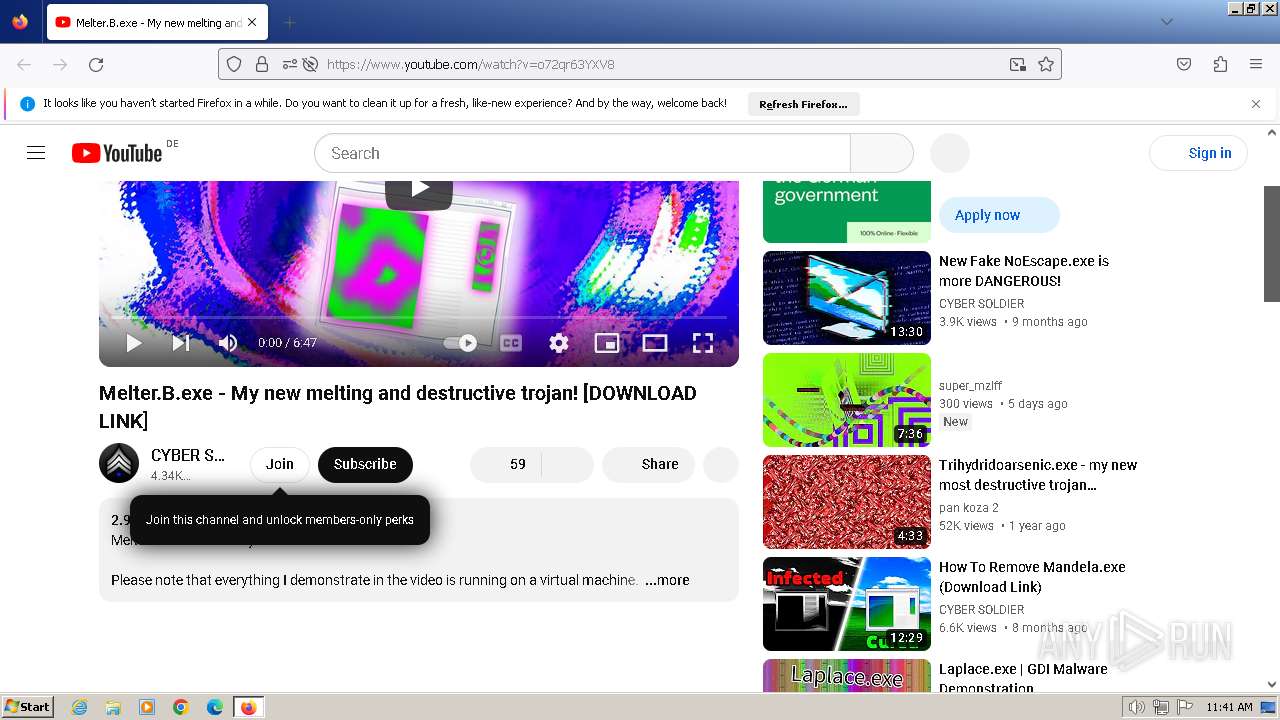Click the large play overlay button
The width and height of the screenshot is (1280, 720).
pyautogui.click(x=419, y=192)
